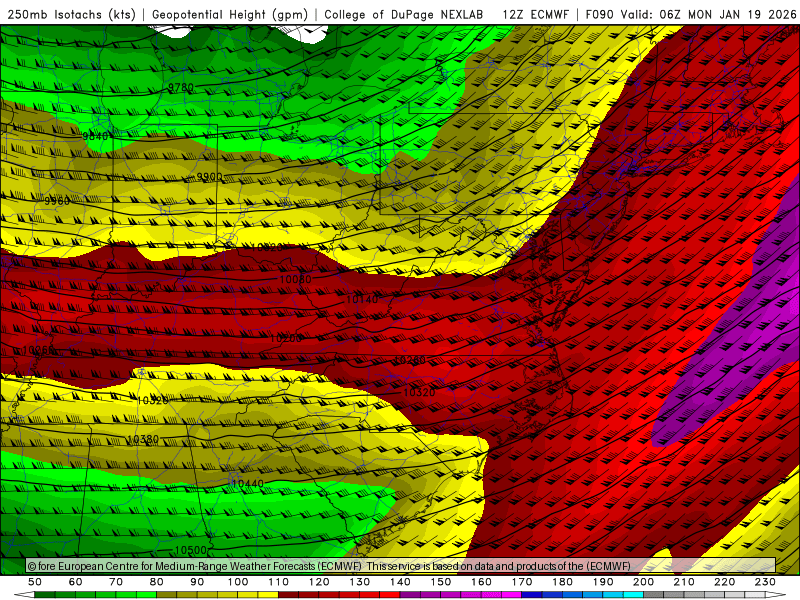Click the 120 value on the color scale

(319, 582)
